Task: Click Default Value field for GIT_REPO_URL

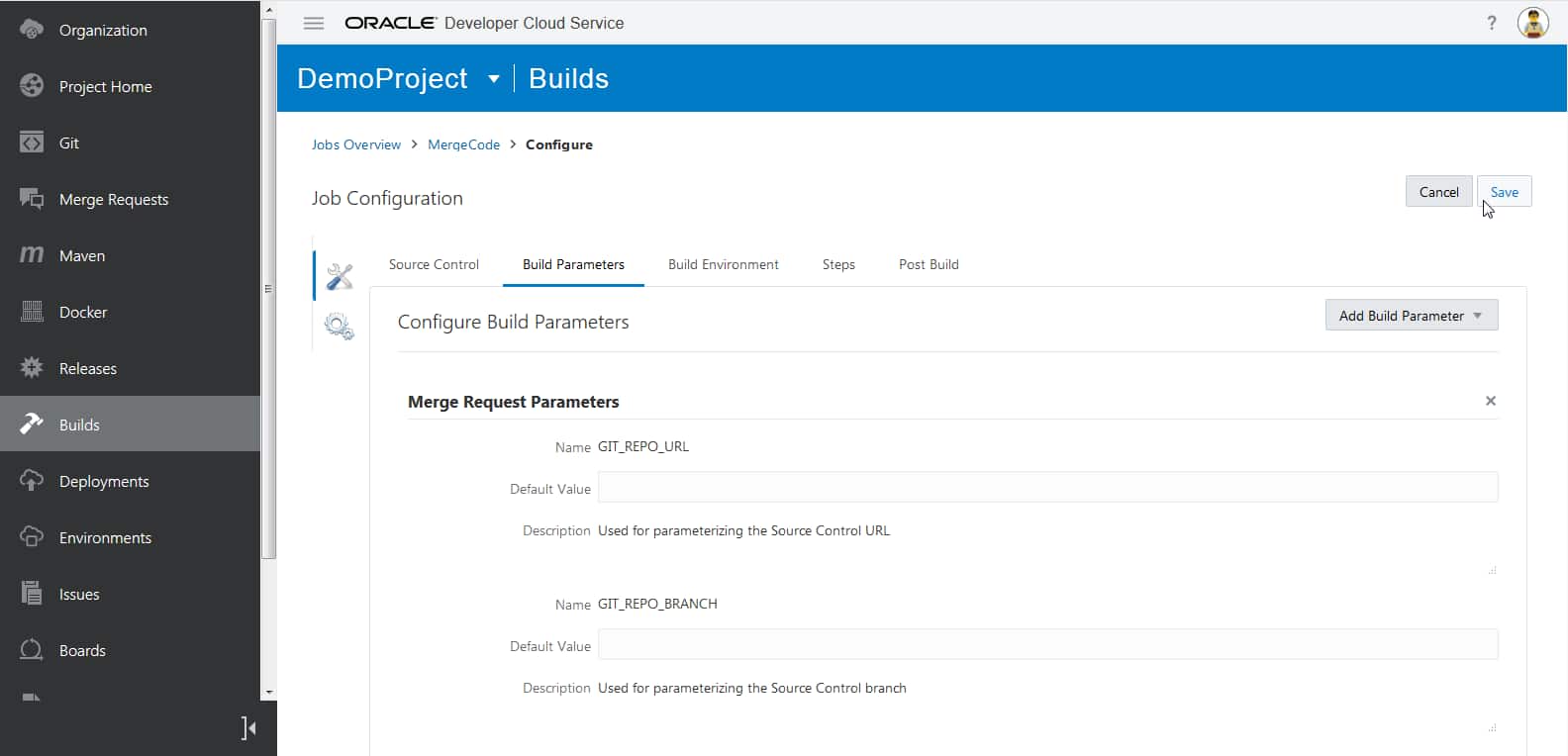Action: pyautogui.click(x=1048, y=487)
